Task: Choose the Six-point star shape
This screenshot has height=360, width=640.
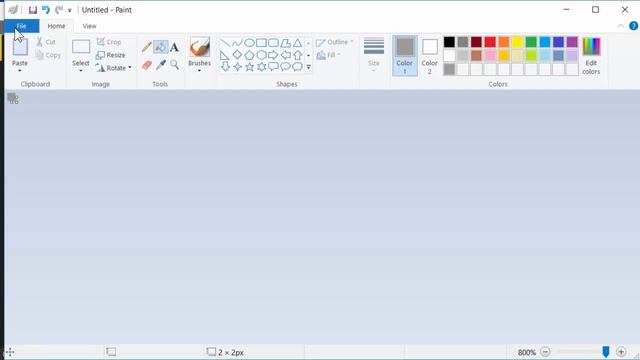Action: click(262, 67)
